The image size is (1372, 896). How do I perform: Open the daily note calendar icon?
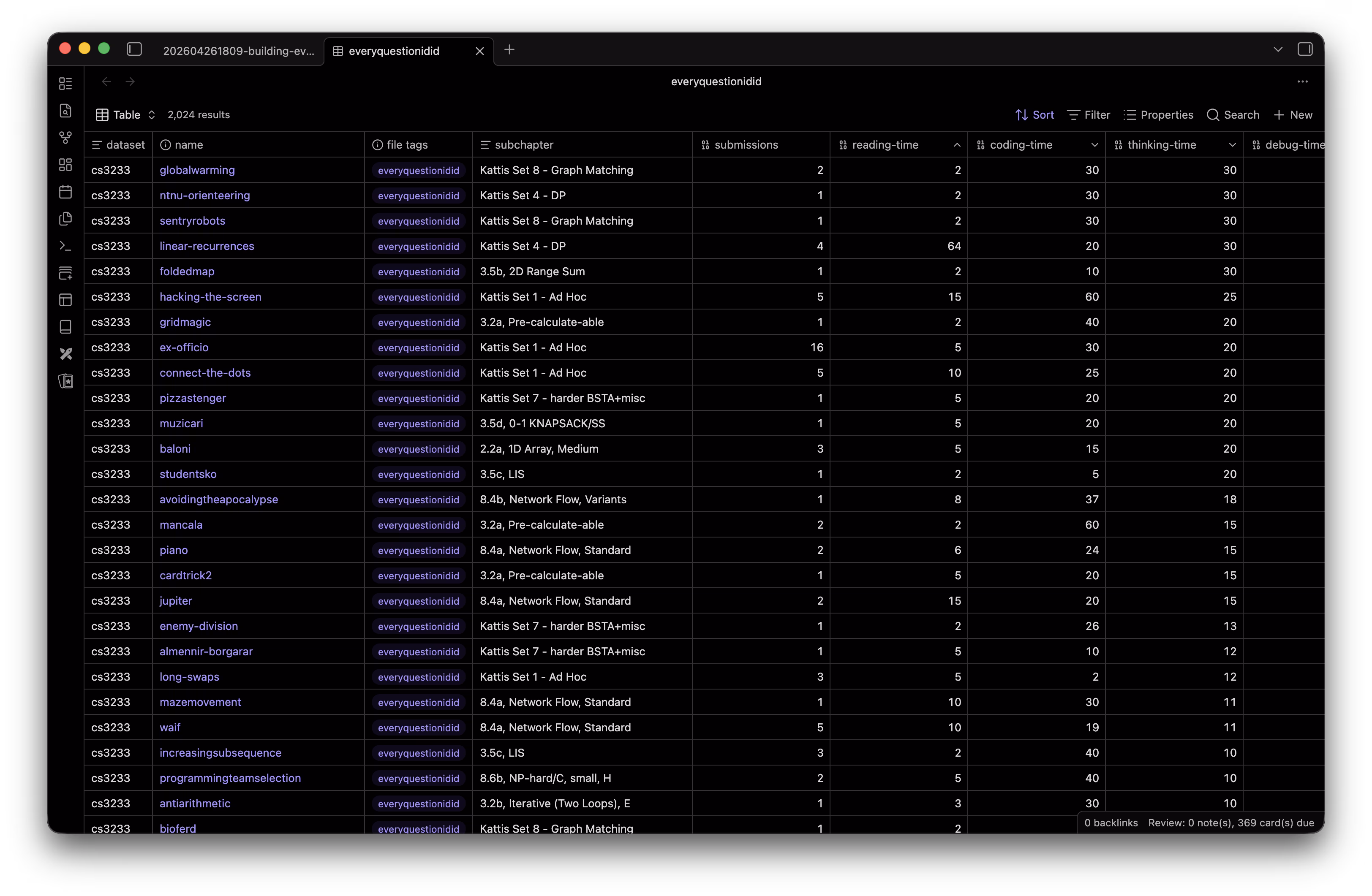point(66,192)
